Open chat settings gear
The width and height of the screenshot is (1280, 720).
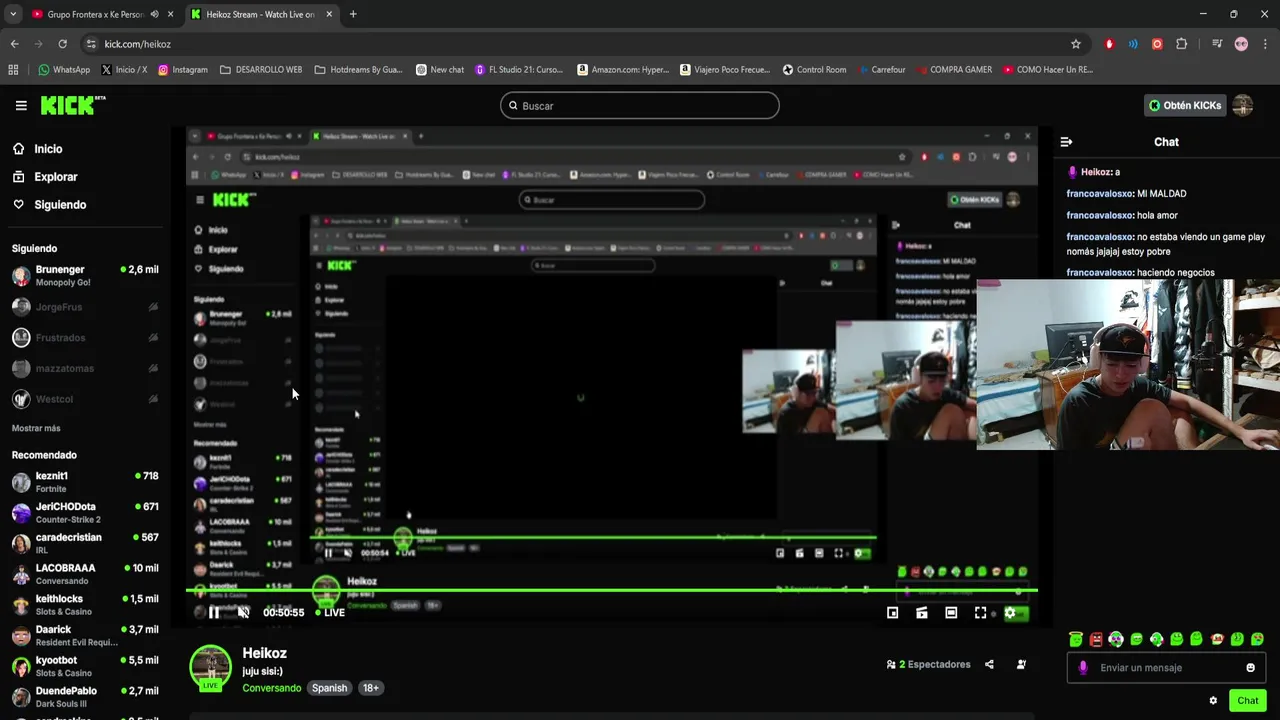[1213, 701]
